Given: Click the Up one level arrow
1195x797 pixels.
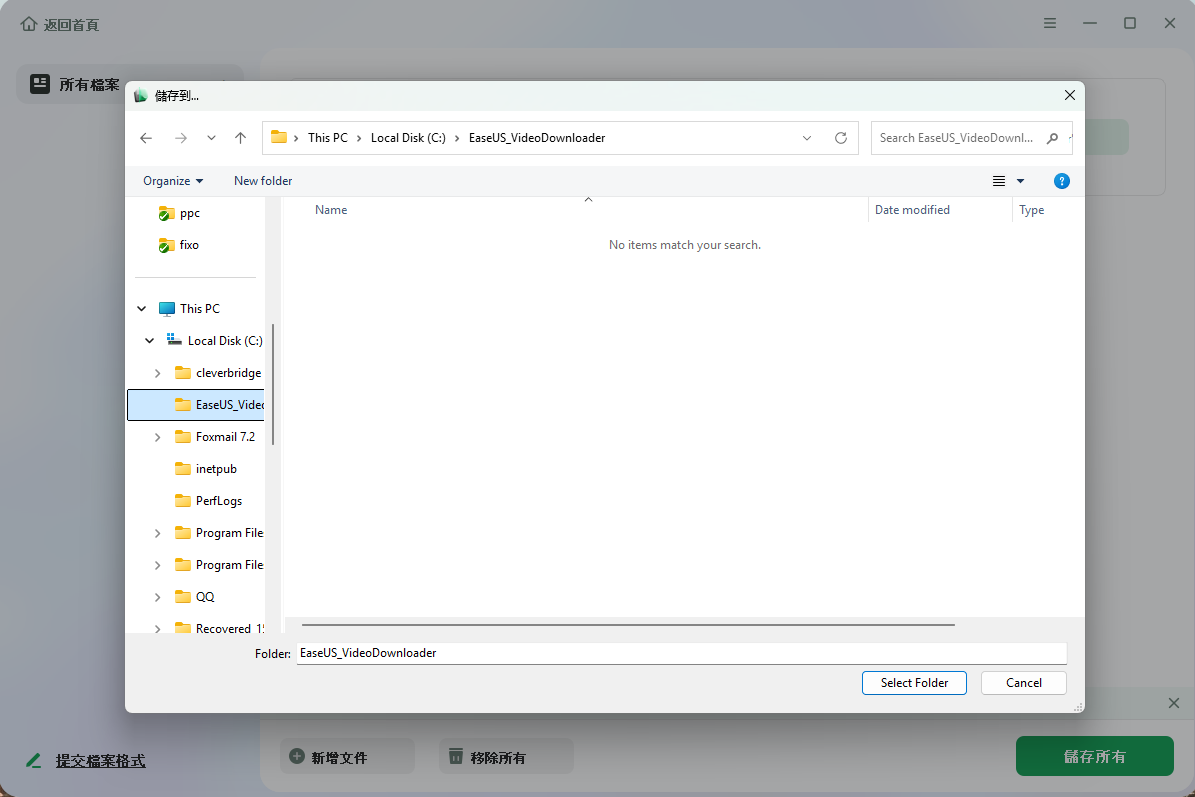Looking at the screenshot, I should [240, 138].
